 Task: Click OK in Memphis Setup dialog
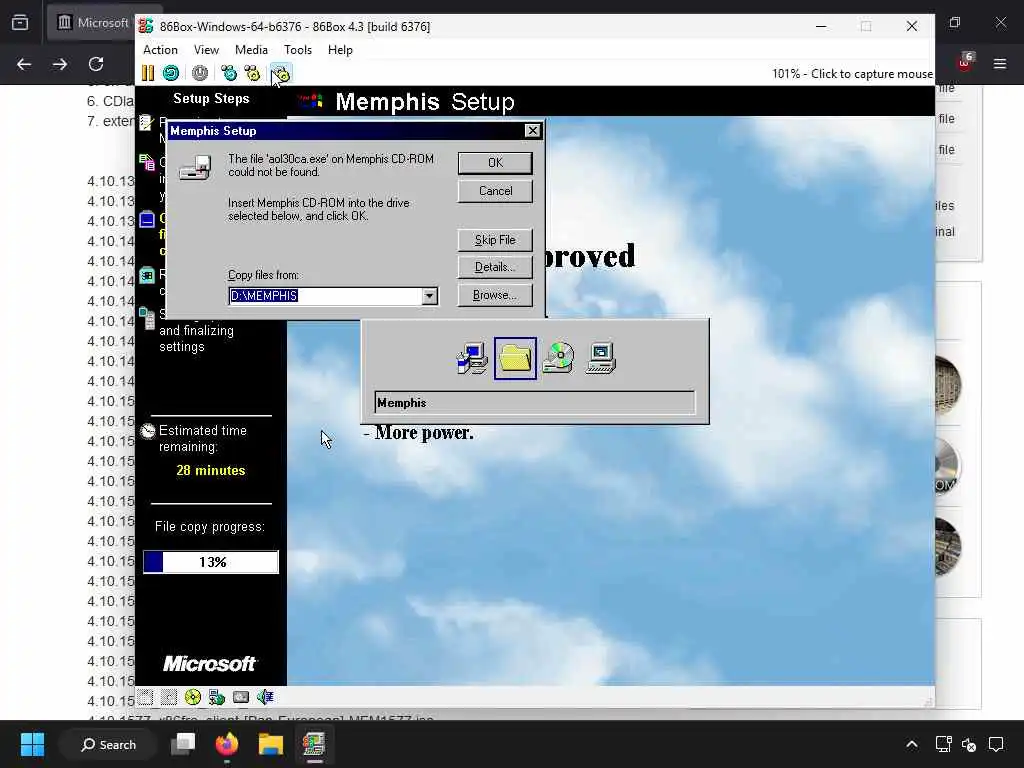point(495,163)
